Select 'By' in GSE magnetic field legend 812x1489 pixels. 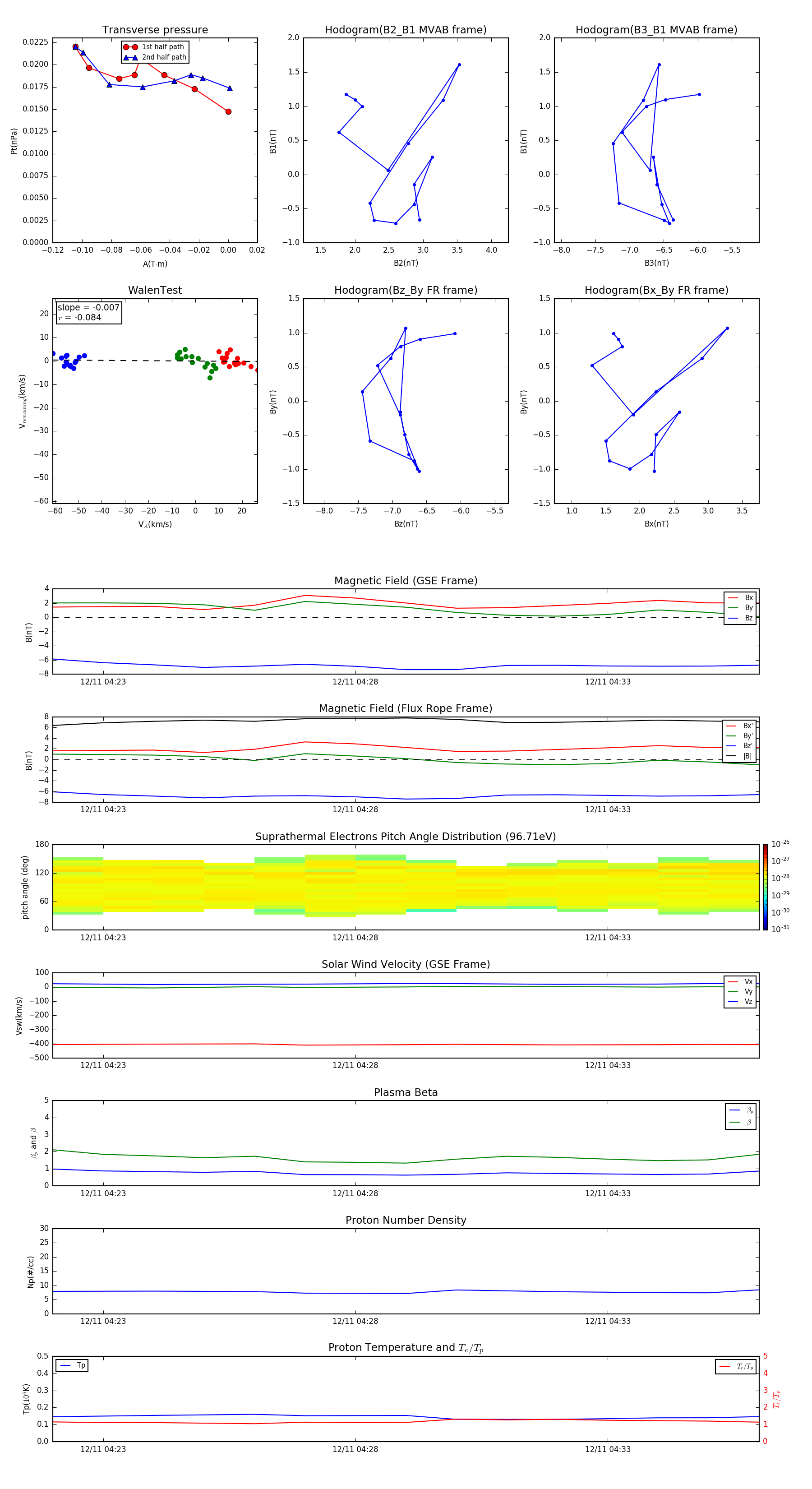(740, 607)
